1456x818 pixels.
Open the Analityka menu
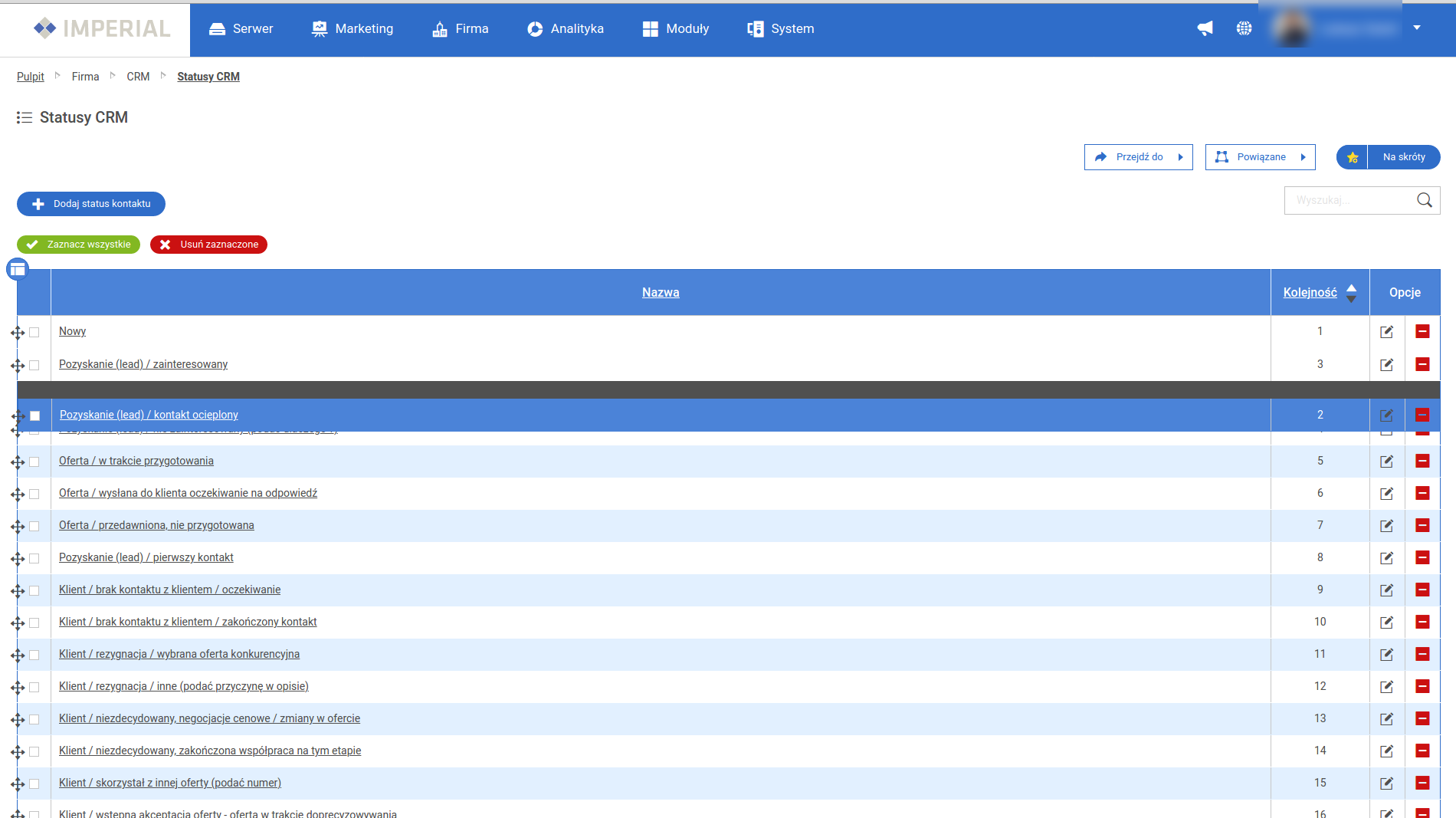tap(566, 28)
